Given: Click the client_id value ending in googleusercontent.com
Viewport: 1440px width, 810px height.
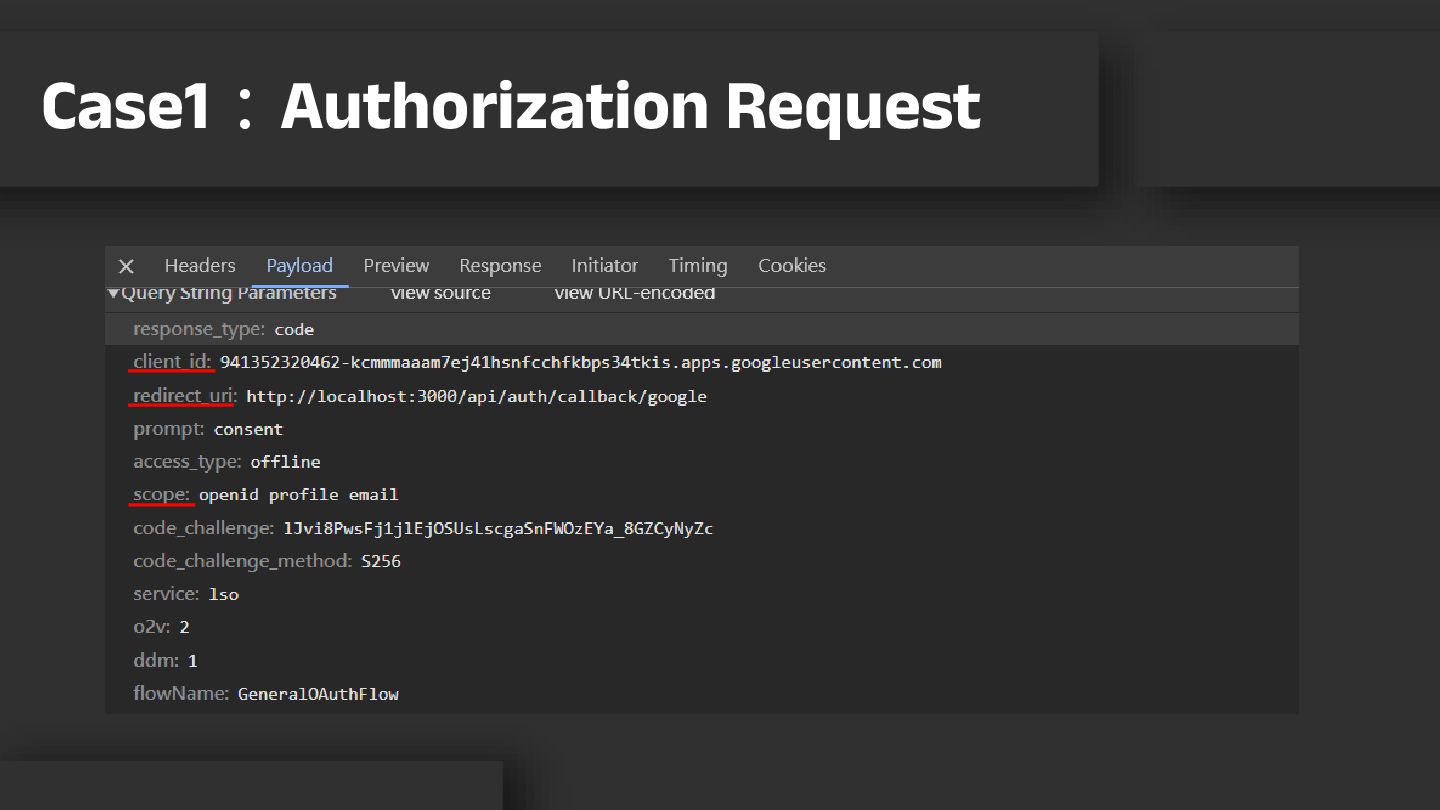Looking at the screenshot, I should 580,362.
